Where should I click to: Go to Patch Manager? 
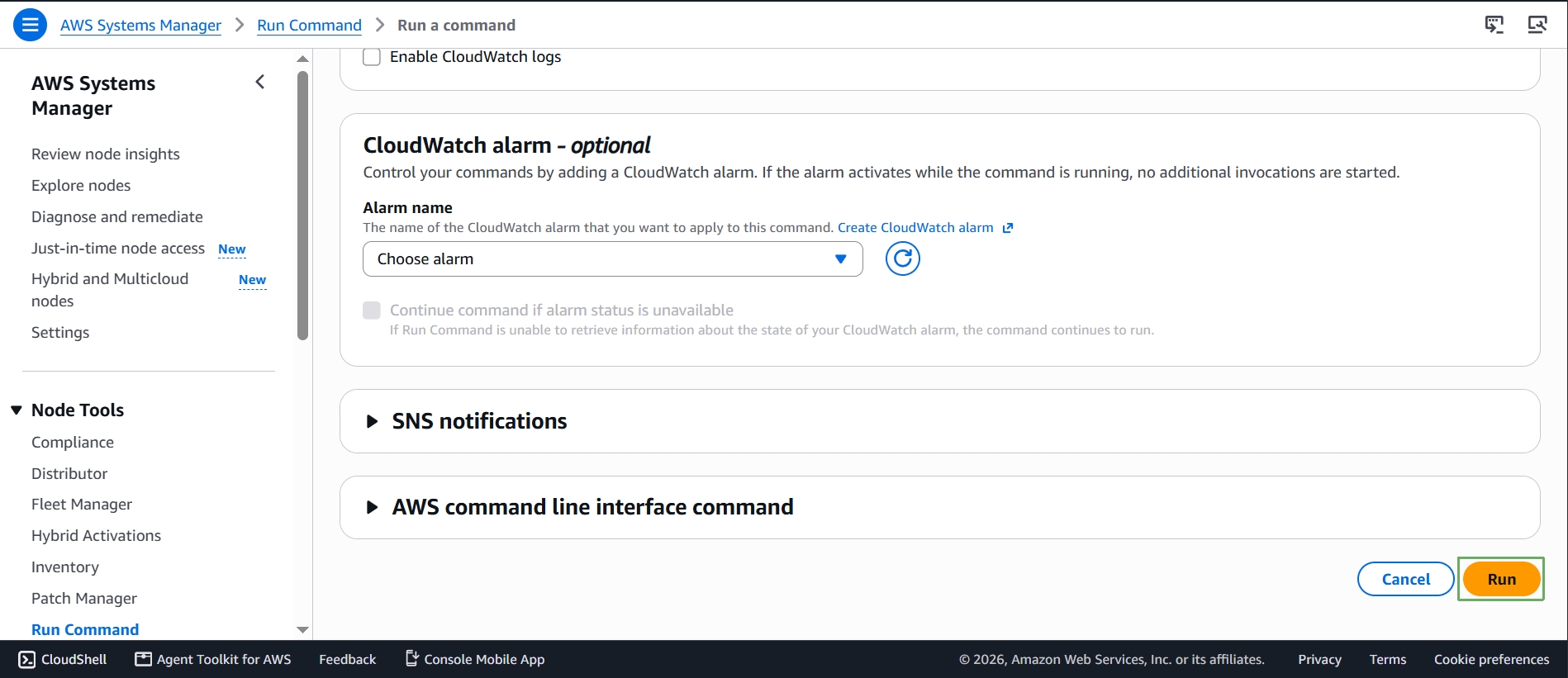point(84,599)
